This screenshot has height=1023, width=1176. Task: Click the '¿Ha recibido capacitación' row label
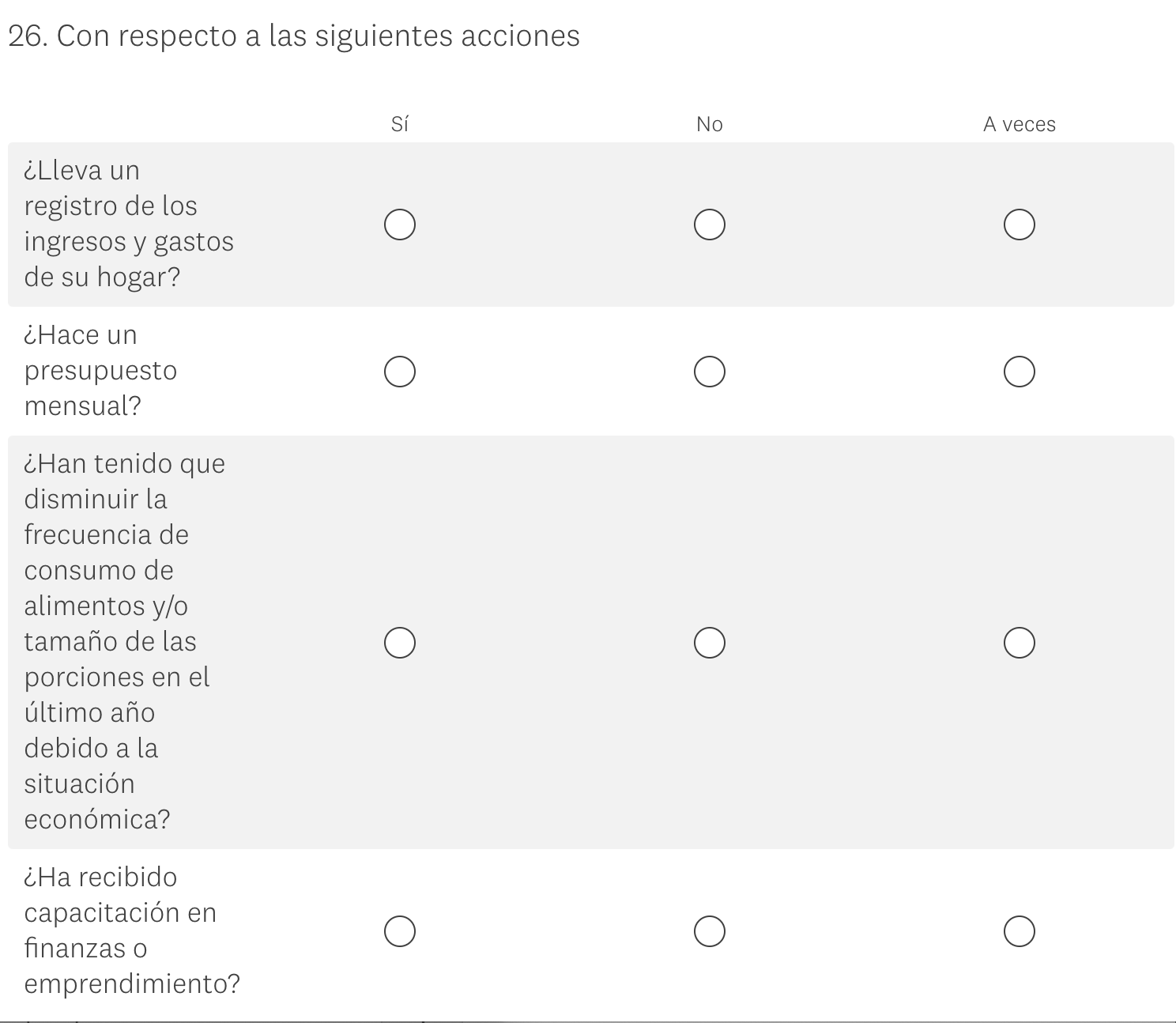(x=132, y=931)
